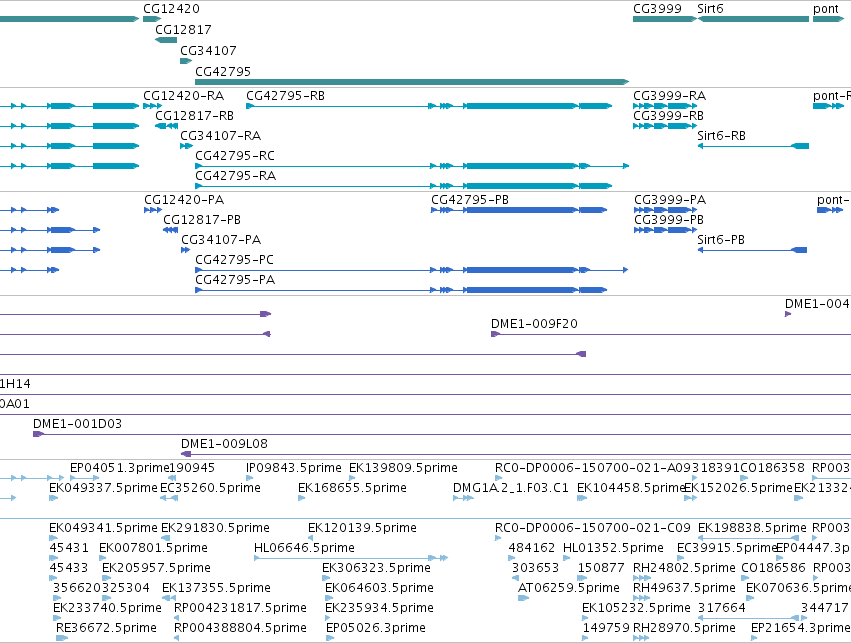The image size is (851, 643).
Task: Open transcript CG12817-RB label
Action: click(194, 116)
